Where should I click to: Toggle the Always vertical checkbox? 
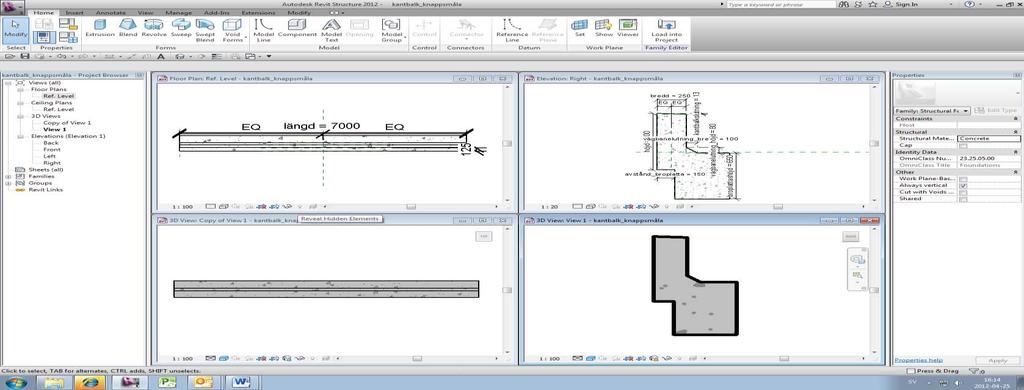tap(963, 186)
